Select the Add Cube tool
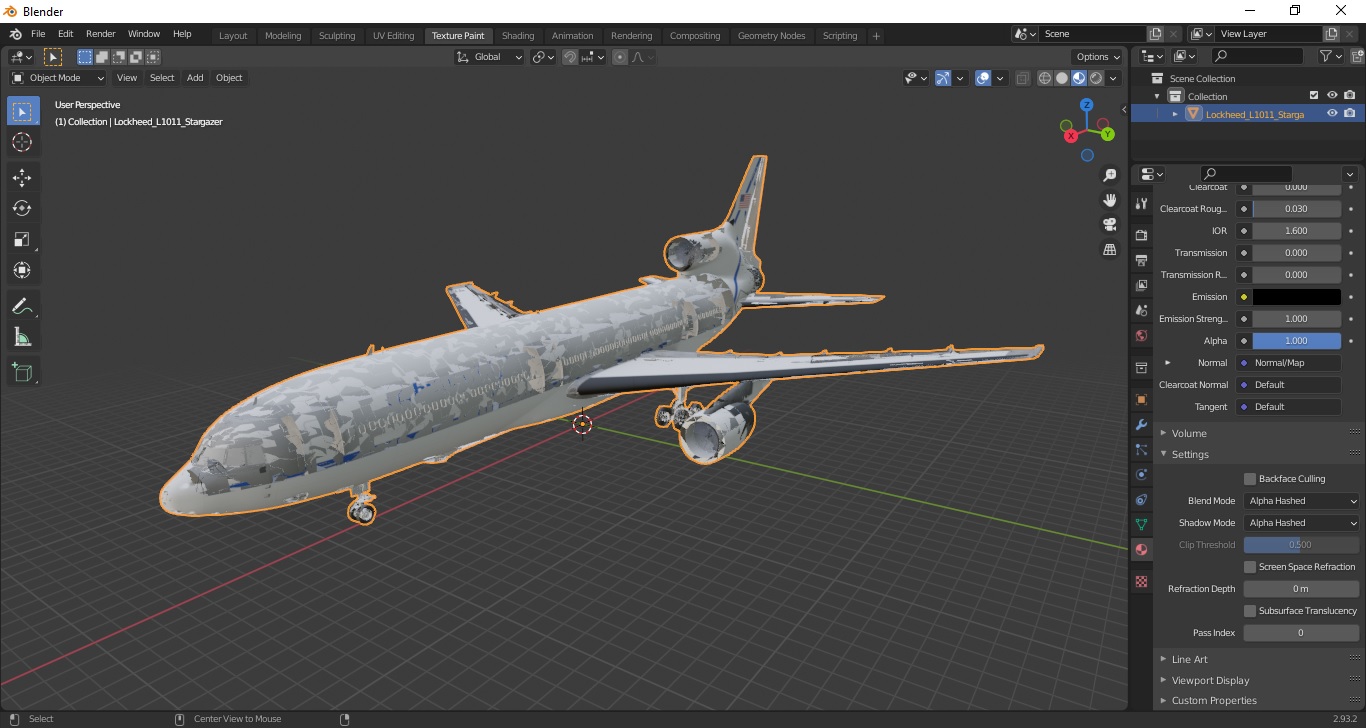The width and height of the screenshot is (1366, 728). (x=22, y=373)
